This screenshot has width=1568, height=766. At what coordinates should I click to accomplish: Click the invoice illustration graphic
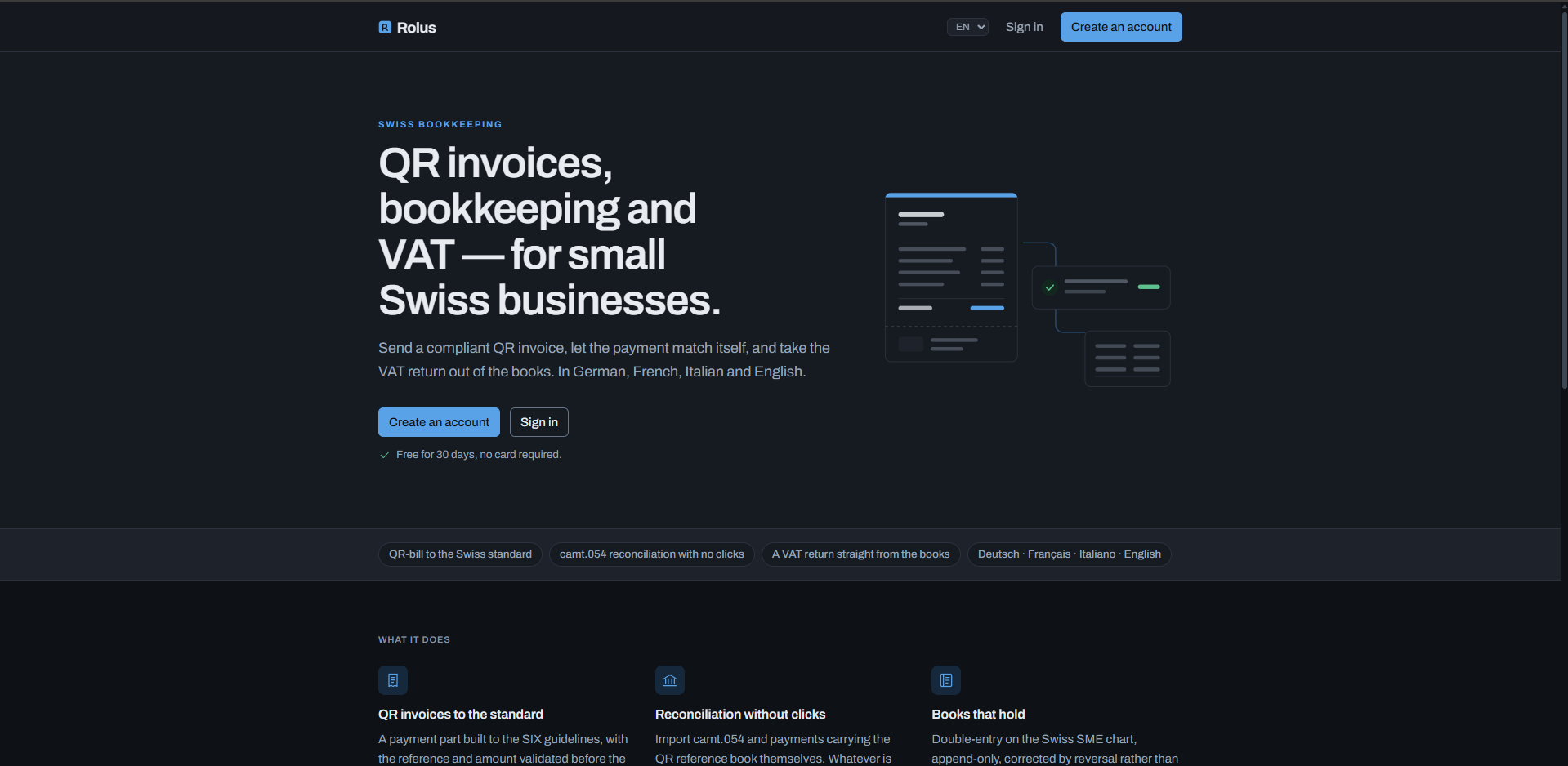point(951,278)
